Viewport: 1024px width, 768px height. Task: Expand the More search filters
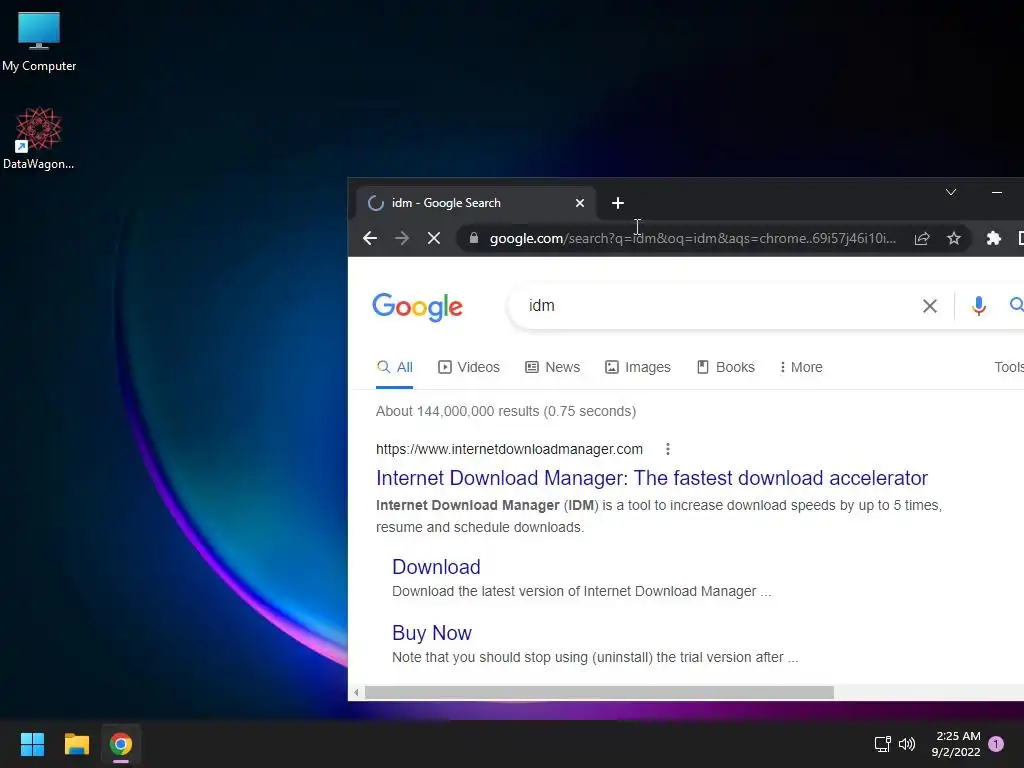tap(801, 367)
